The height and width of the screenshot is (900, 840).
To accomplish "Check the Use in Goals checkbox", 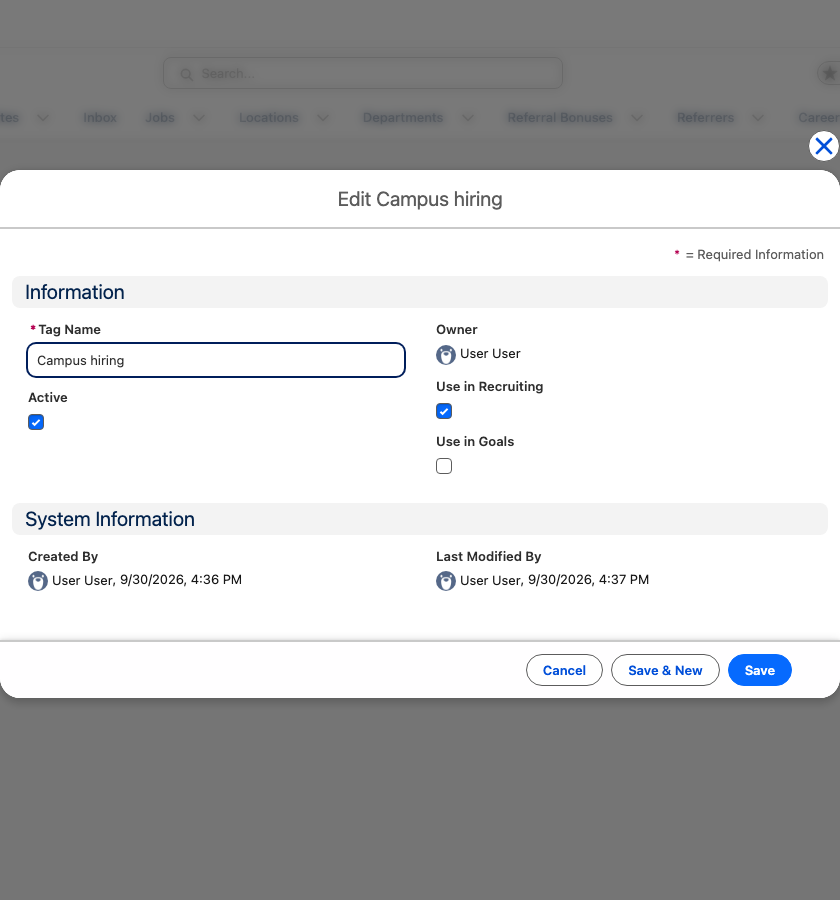I will click(444, 466).
